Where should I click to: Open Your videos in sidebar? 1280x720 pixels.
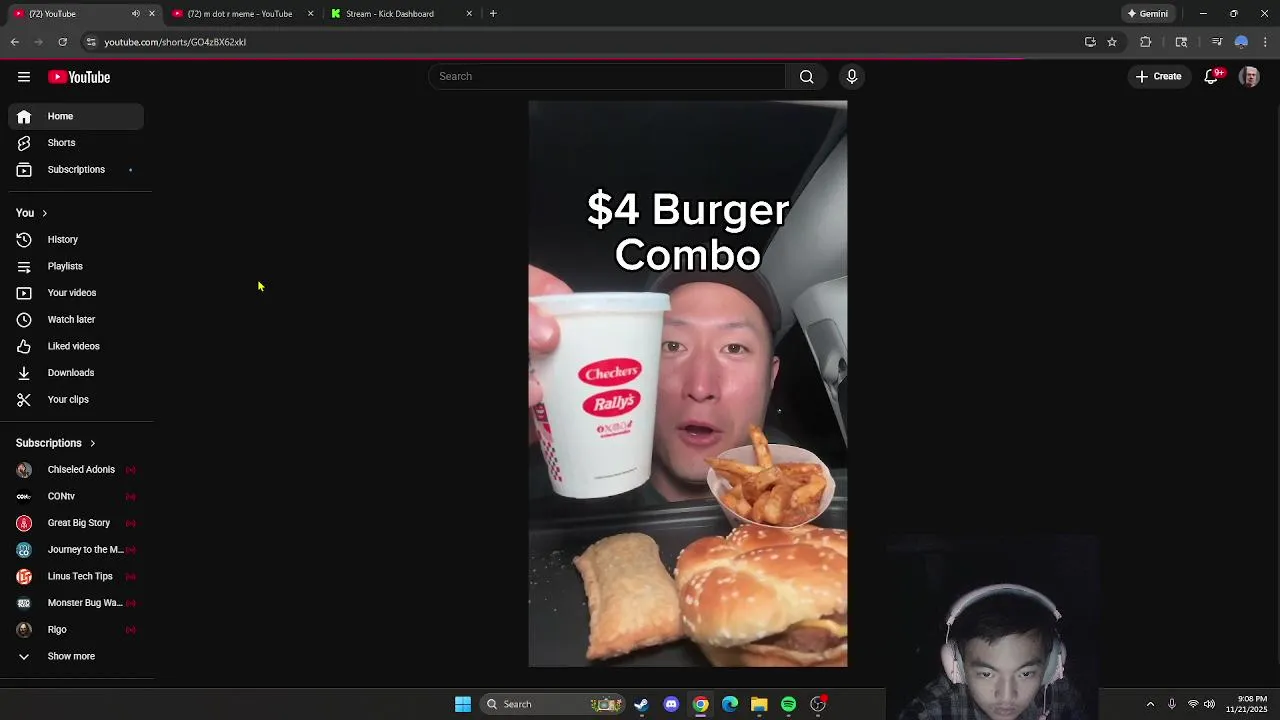[77, 293]
